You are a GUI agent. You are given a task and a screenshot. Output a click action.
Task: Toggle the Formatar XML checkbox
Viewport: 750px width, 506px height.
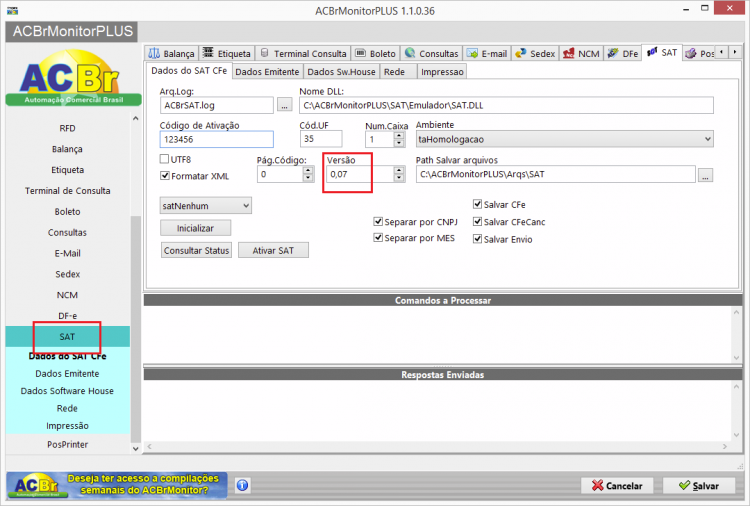click(x=165, y=176)
